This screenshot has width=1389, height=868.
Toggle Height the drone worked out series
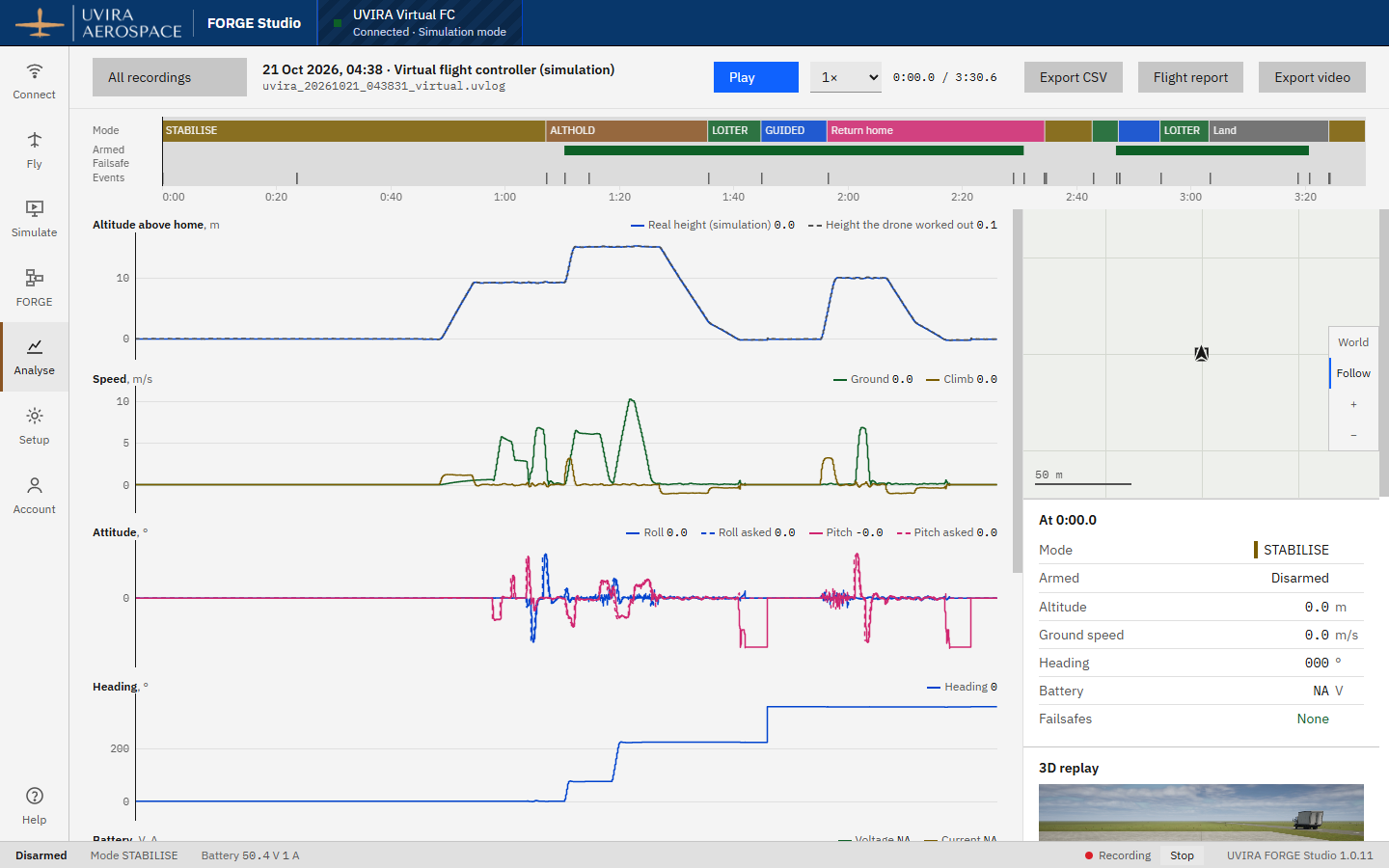[x=903, y=225]
